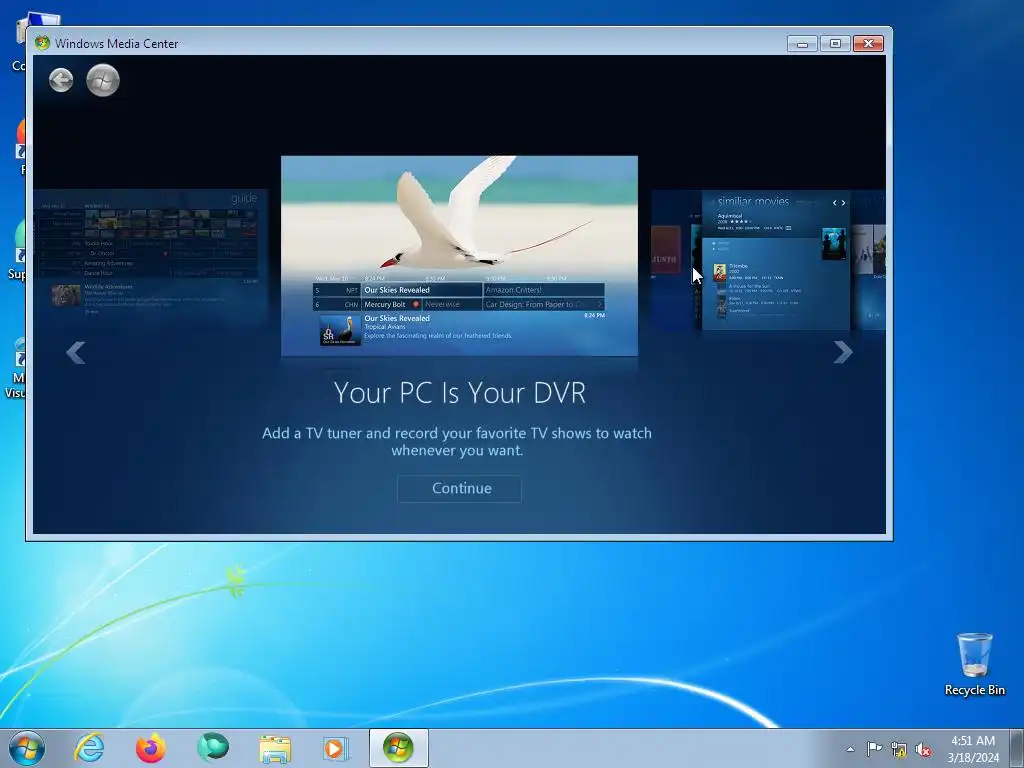The image size is (1024, 768).
Task: Click the 'Your PC Is Your DVR' heading
Action: pyautogui.click(x=460, y=392)
